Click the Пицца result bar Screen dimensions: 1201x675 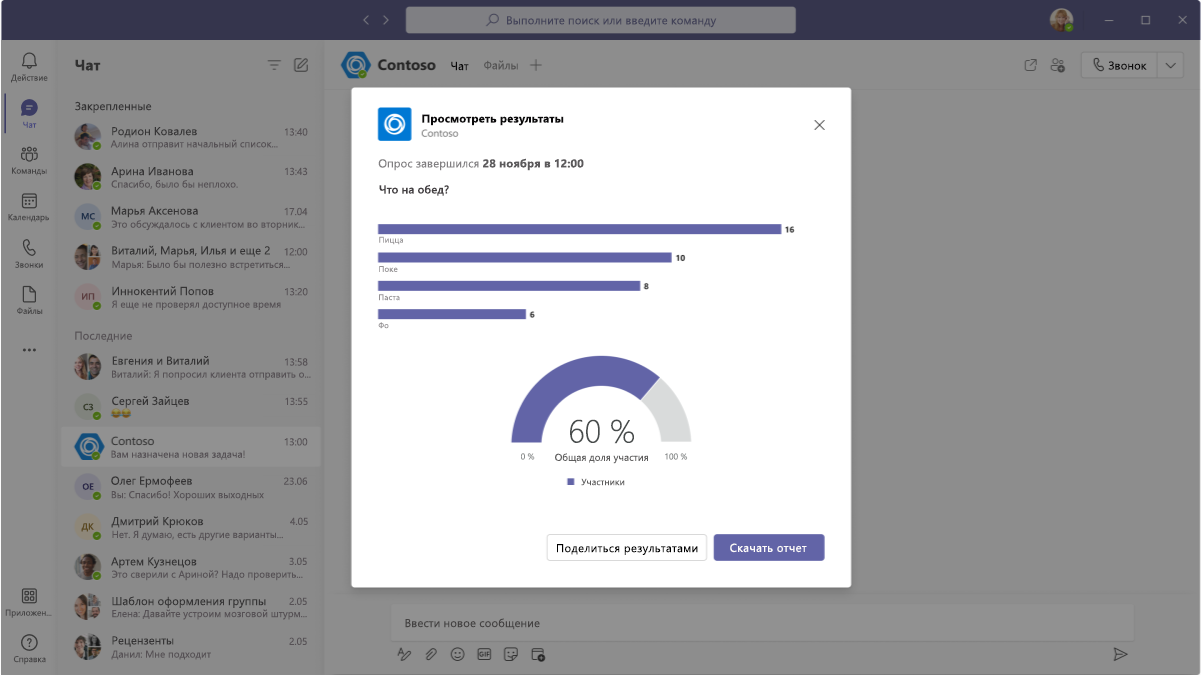[x=579, y=229]
